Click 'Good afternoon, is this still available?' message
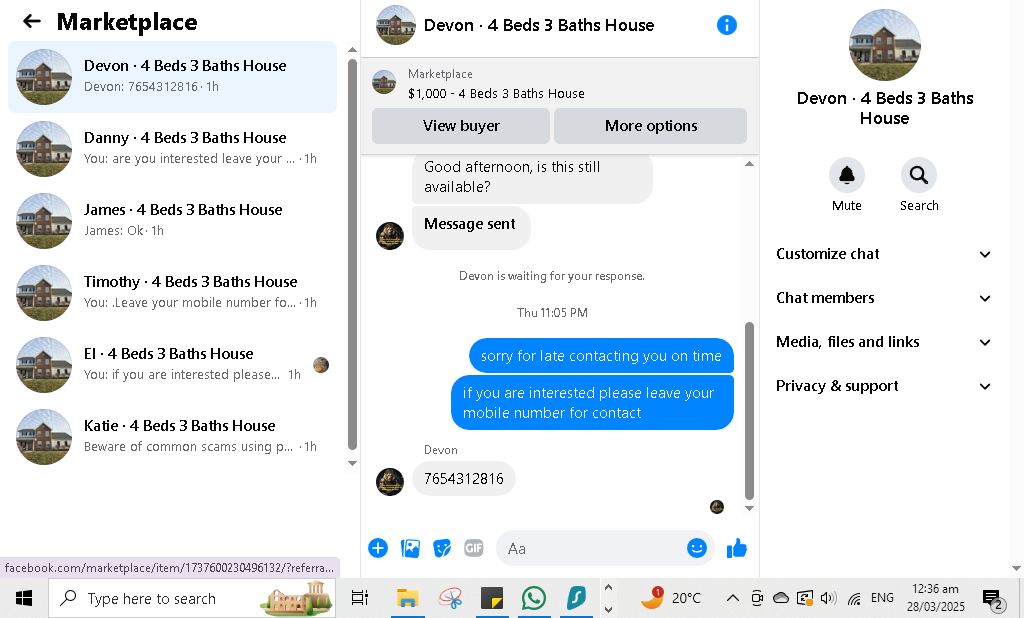Image resolution: width=1024 pixels, height=618 pixels. click(532, 177)
